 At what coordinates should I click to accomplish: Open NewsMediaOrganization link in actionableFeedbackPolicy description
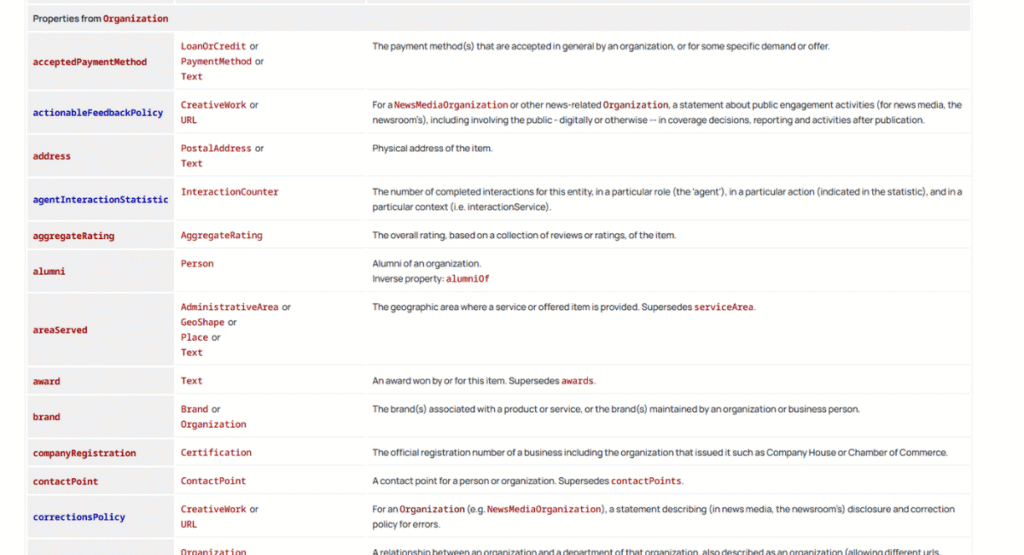tap(450, 105)
